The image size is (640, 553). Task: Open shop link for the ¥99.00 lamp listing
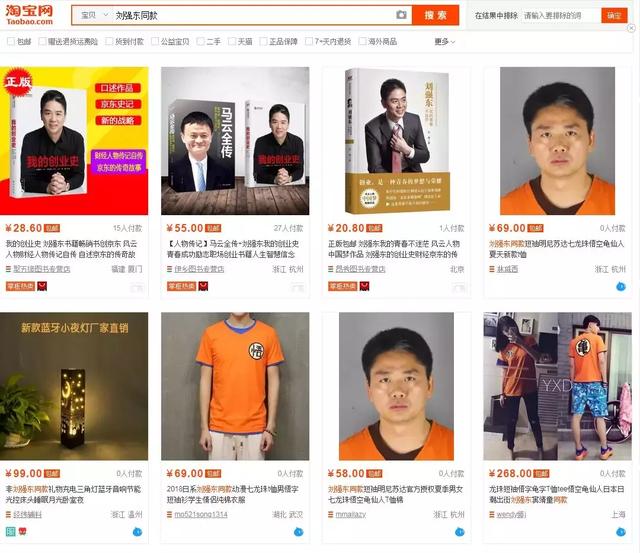pyautogui.click(x=27, y=515)
